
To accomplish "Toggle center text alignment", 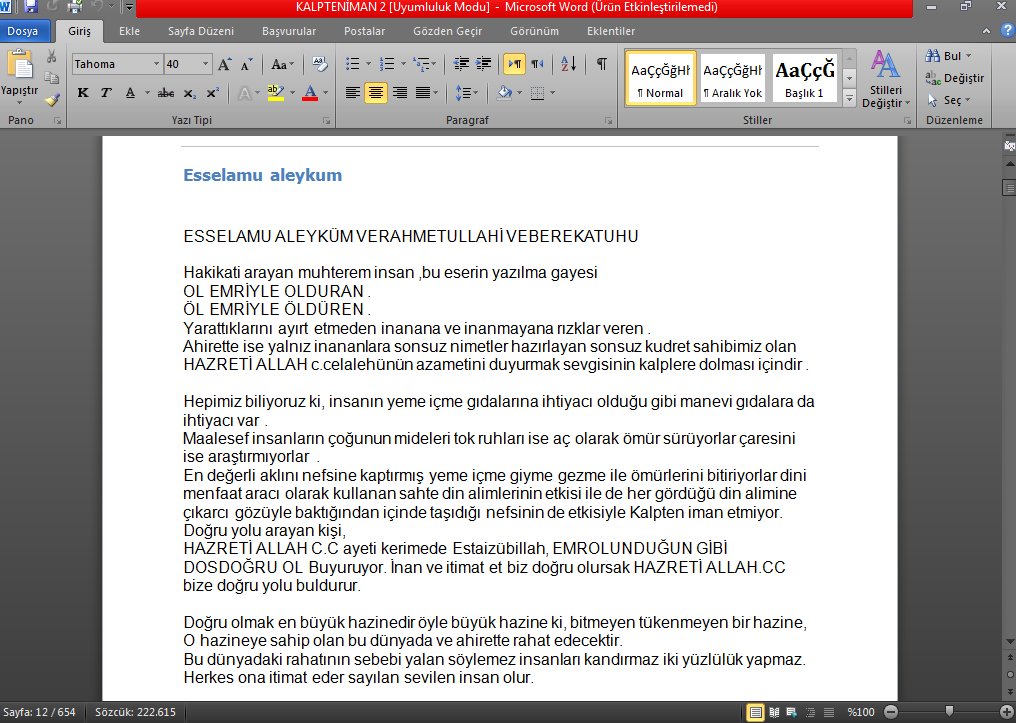I will [x=375, y=93].
